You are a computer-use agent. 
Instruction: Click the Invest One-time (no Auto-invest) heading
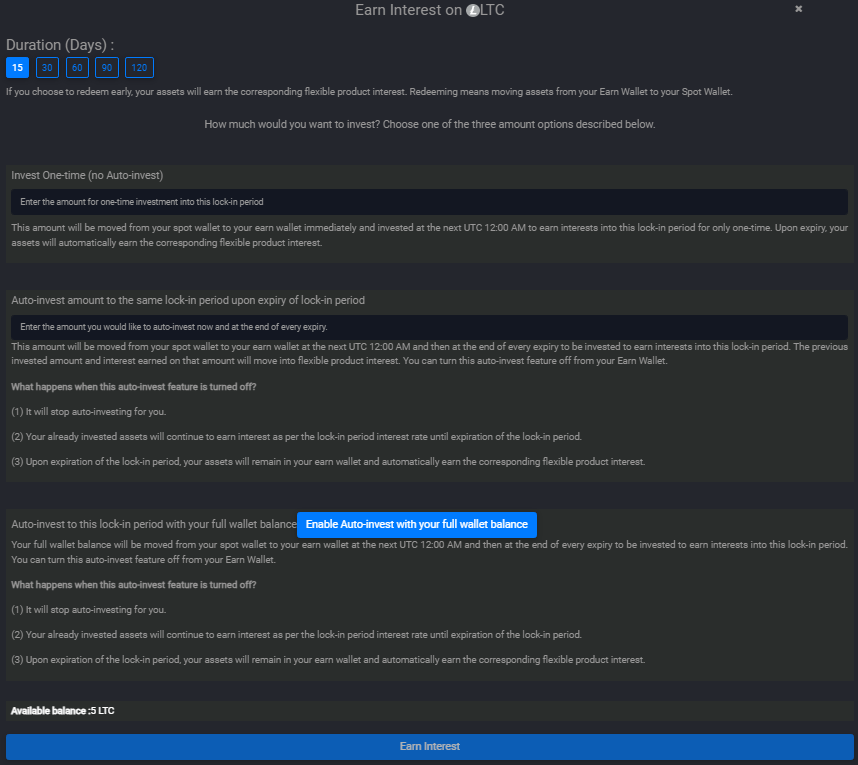87,175
